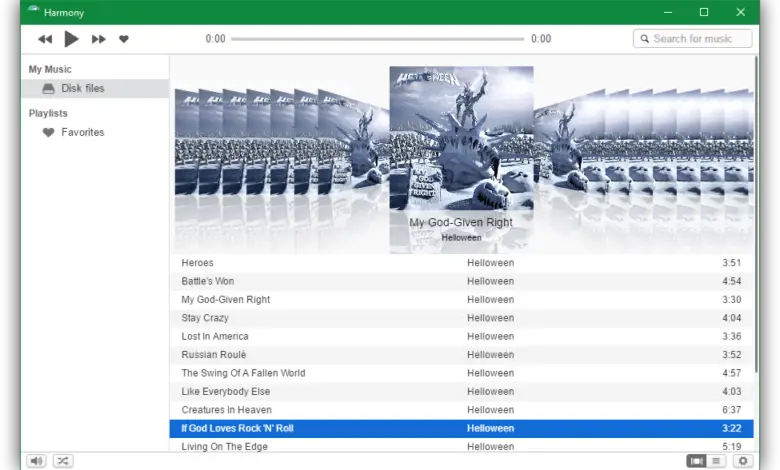Select the song Heroes
Image resolution: width=780 pixels, height=470 pixels.
tap(461, 263)
